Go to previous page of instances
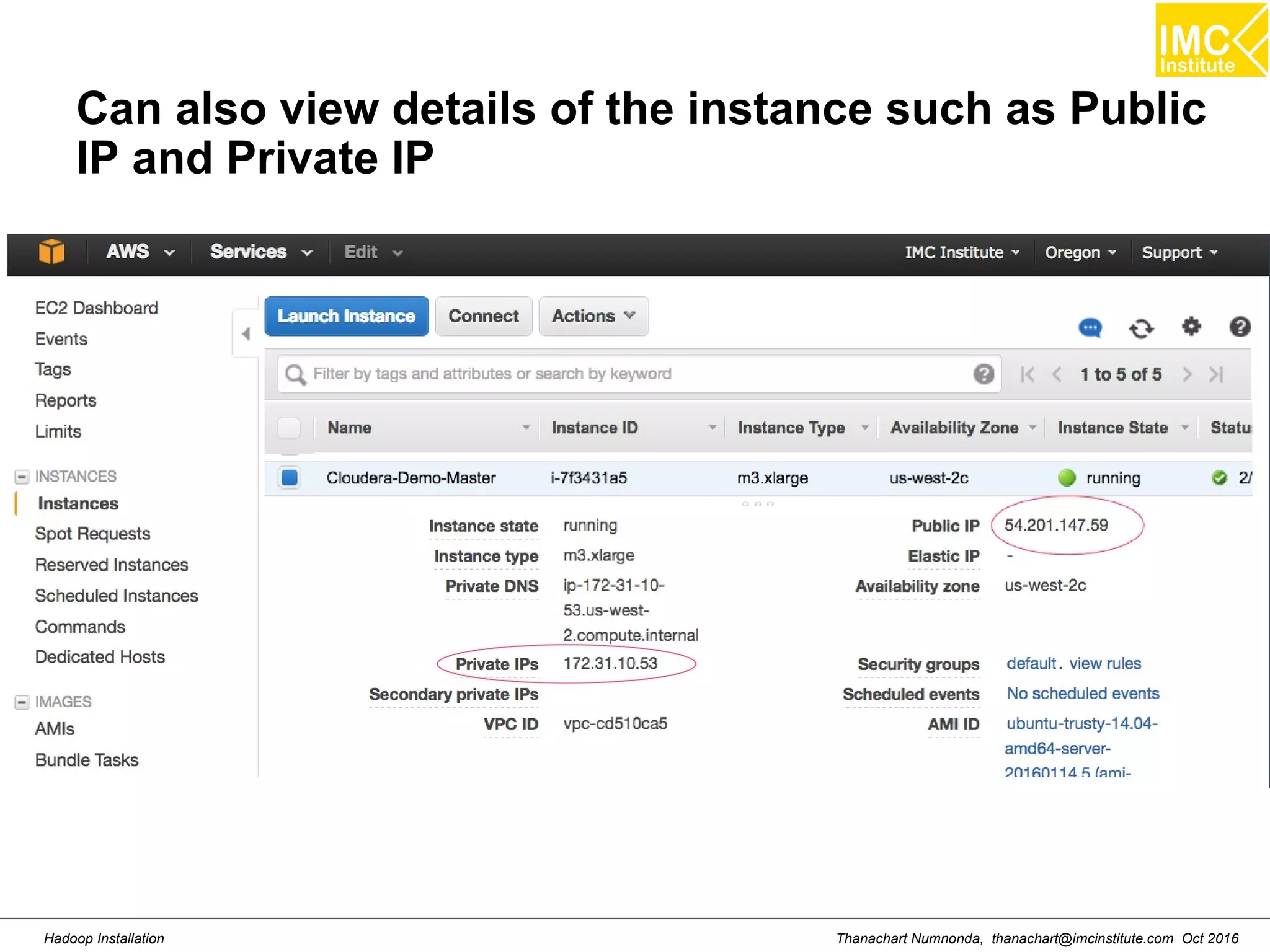The height and width of the screenshot is (952, 1270). coord(1057,374)
